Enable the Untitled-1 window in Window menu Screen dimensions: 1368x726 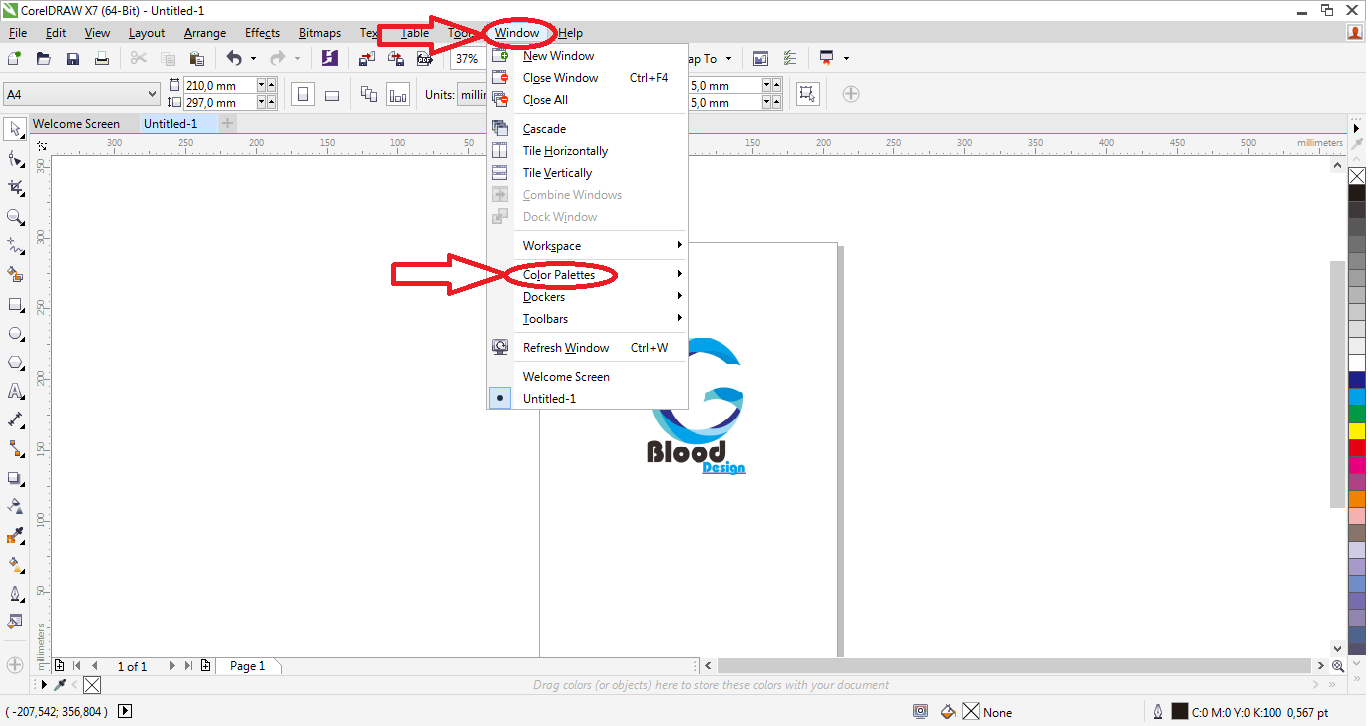551,398
